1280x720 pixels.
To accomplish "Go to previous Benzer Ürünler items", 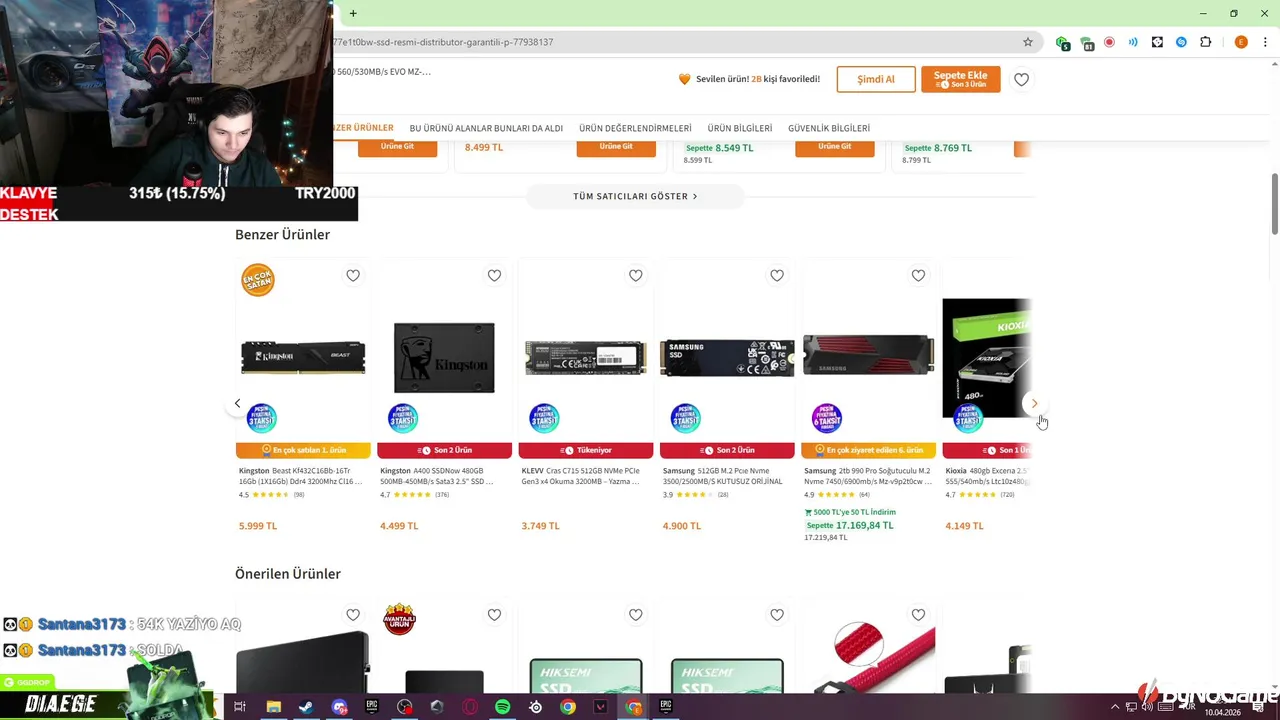I will tap(237, 404).
